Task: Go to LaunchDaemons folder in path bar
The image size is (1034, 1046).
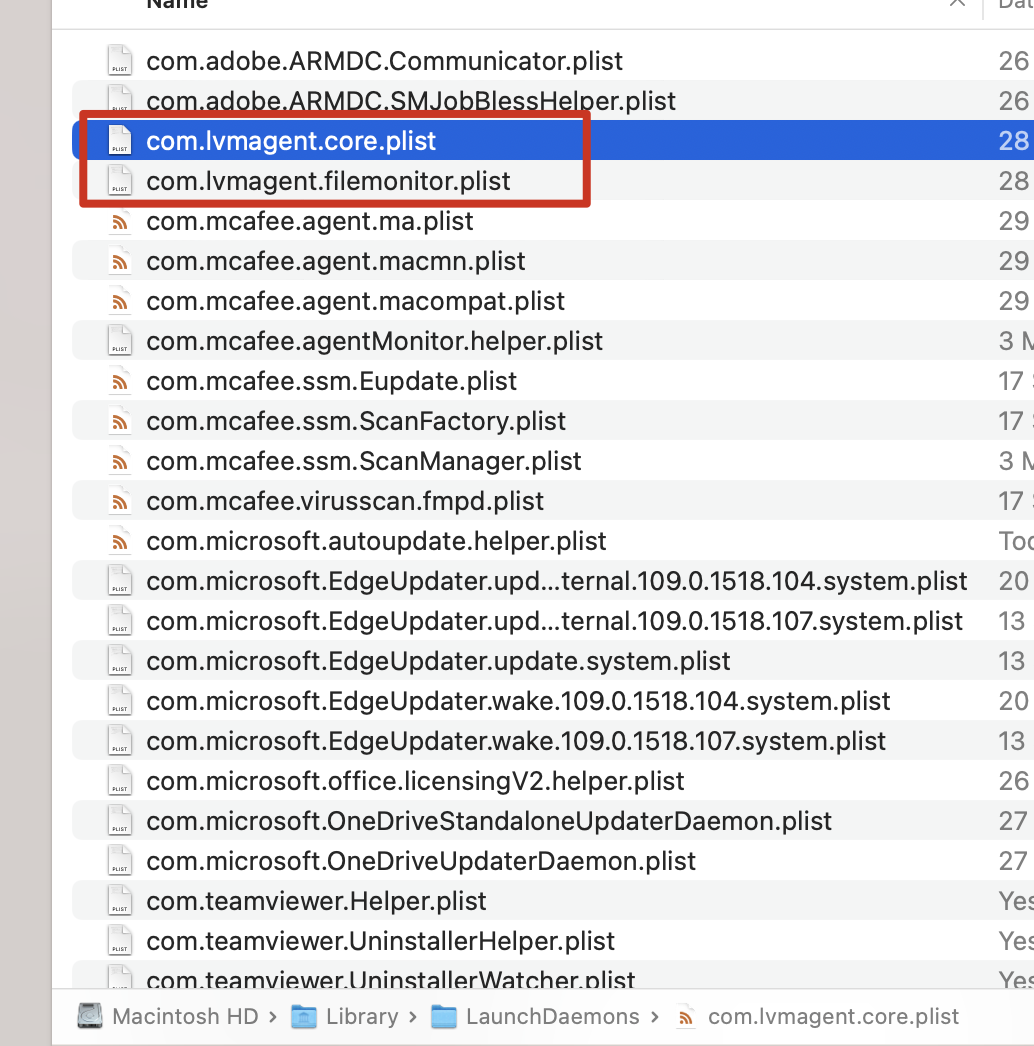Action: click(x=552, y=1017)
